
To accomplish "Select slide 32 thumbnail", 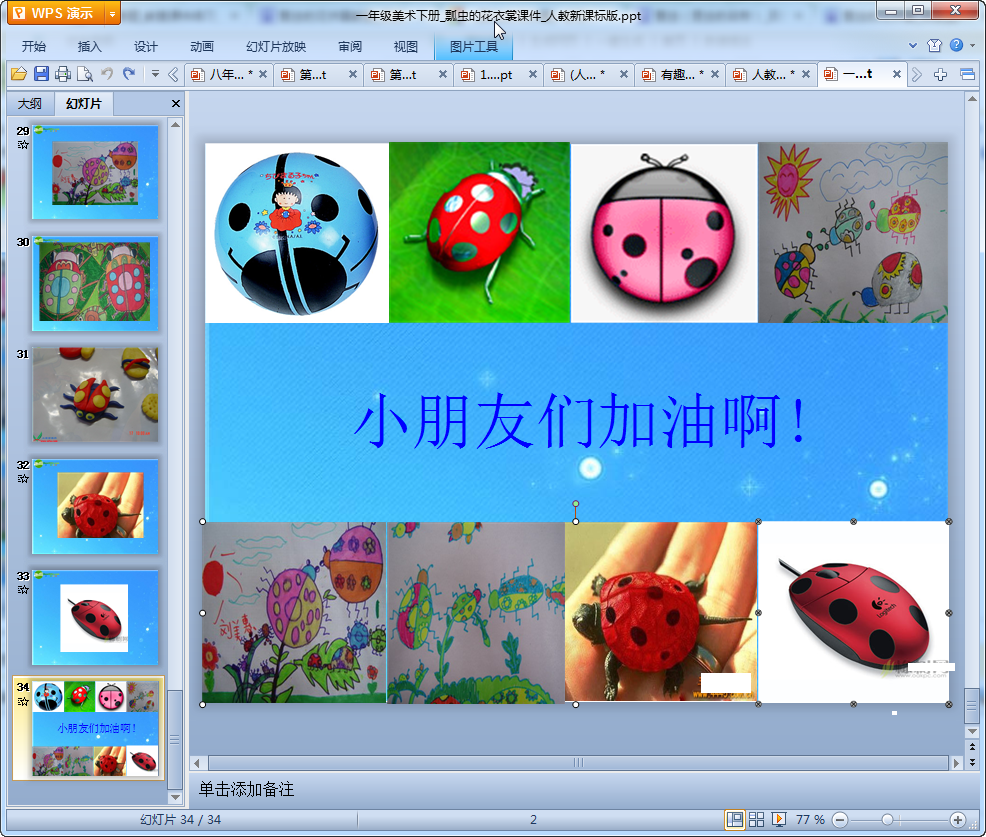I will [95, 506].
